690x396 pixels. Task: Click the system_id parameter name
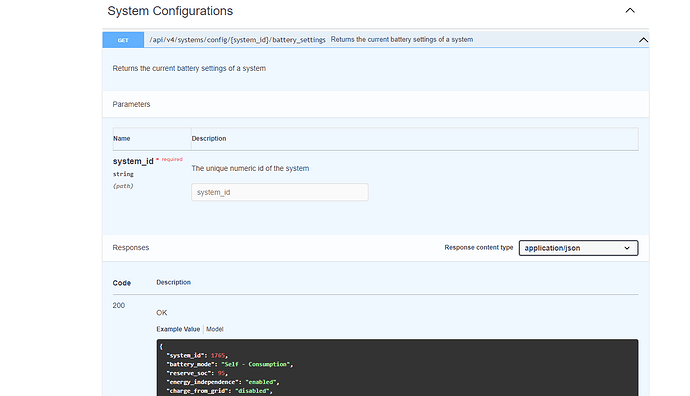click(x=133, y=161)
